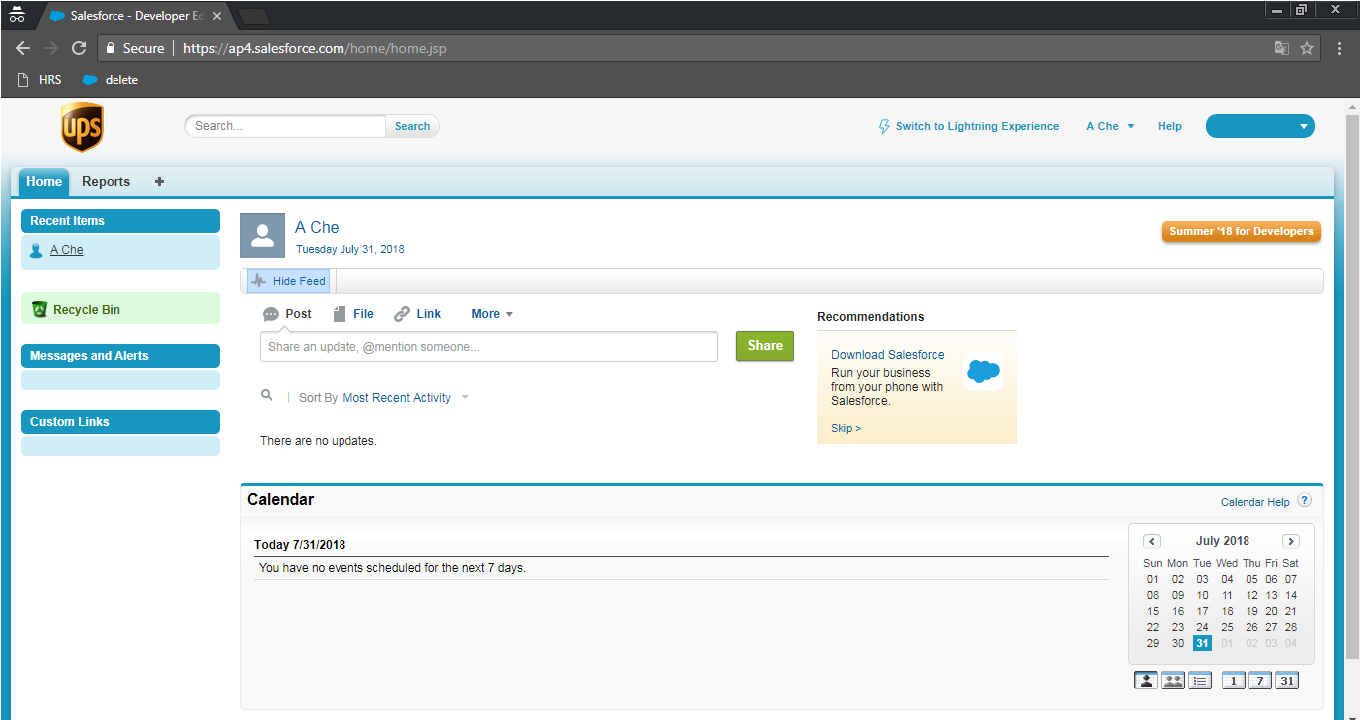This screenshot has height=720, width=1360.
Task: Open the A Che user menu dropdown
Action: tap(1110, 127)
